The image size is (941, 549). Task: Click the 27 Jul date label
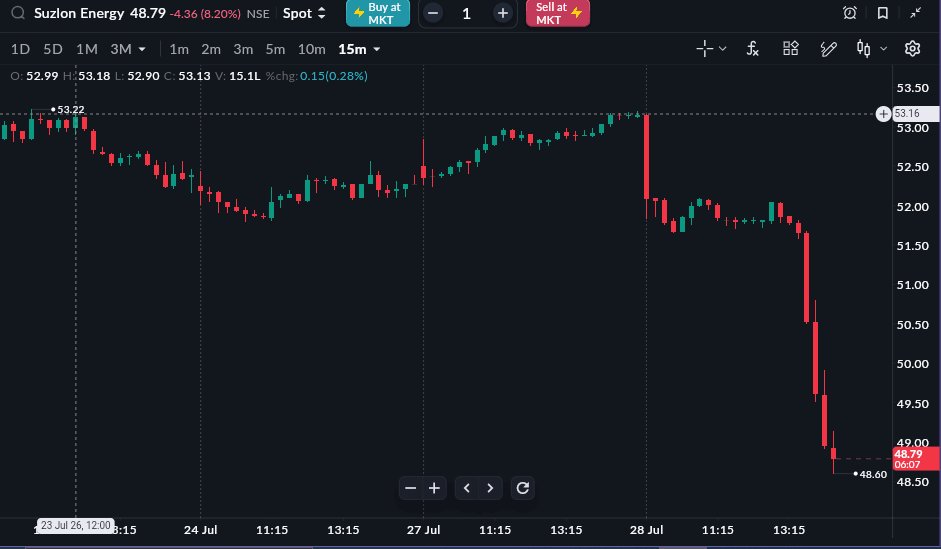point(423,530)
